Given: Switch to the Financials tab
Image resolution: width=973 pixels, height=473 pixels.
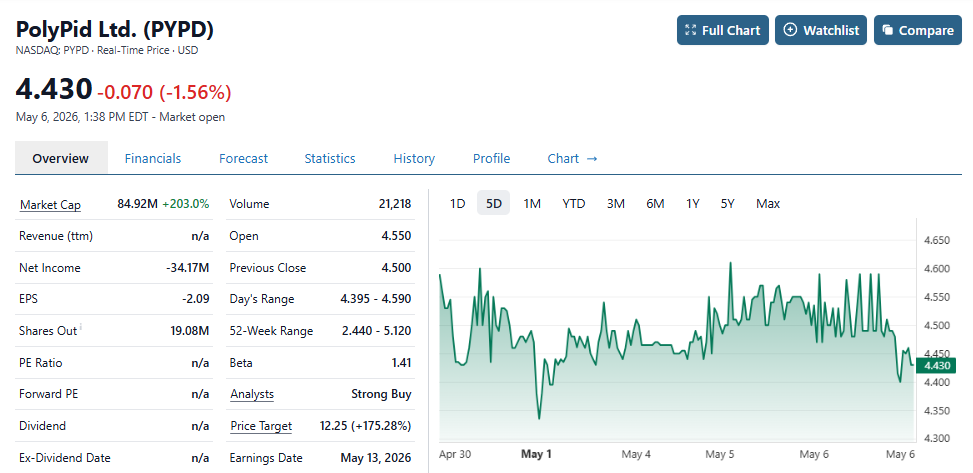Looking at the screenshot, I should (x=153, y=158).
